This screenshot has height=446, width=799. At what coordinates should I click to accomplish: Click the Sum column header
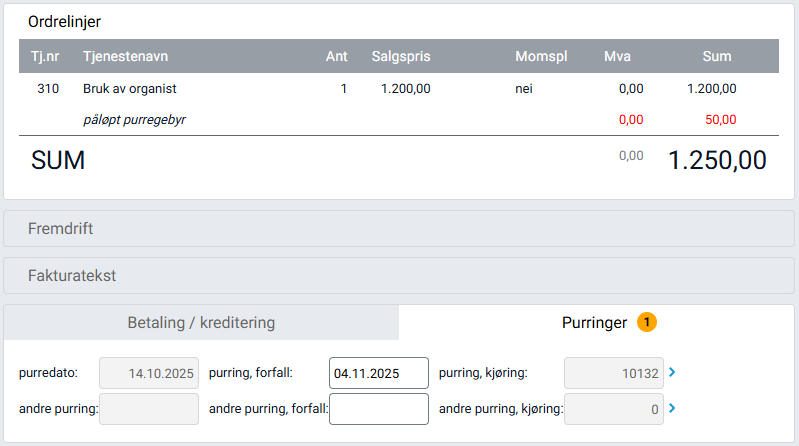coord(716,56)
